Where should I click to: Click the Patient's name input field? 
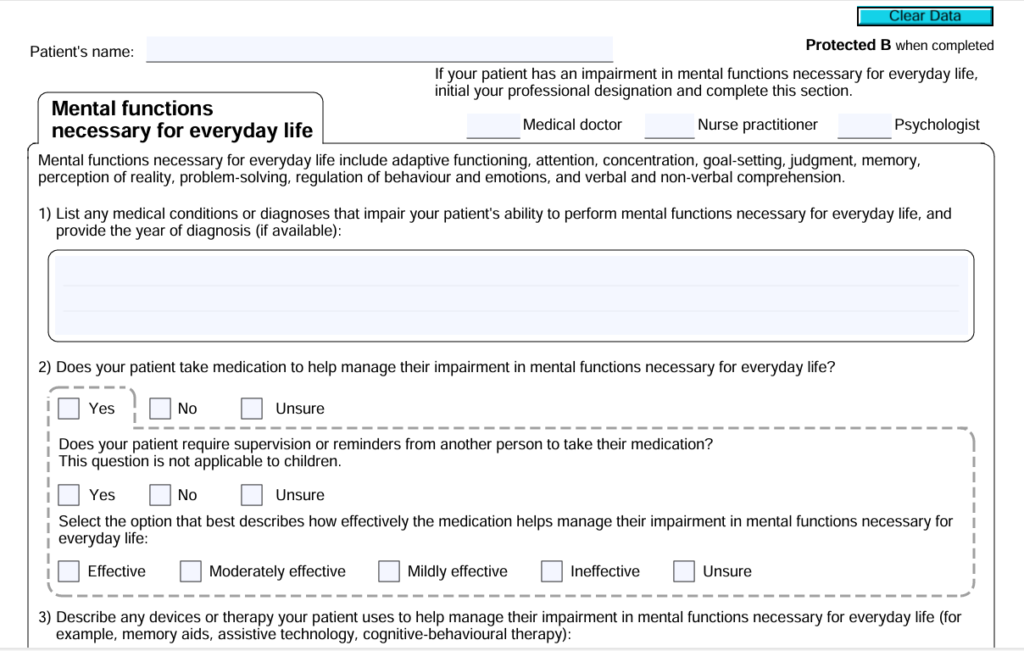pyautogui.click(x=378, y=48)
